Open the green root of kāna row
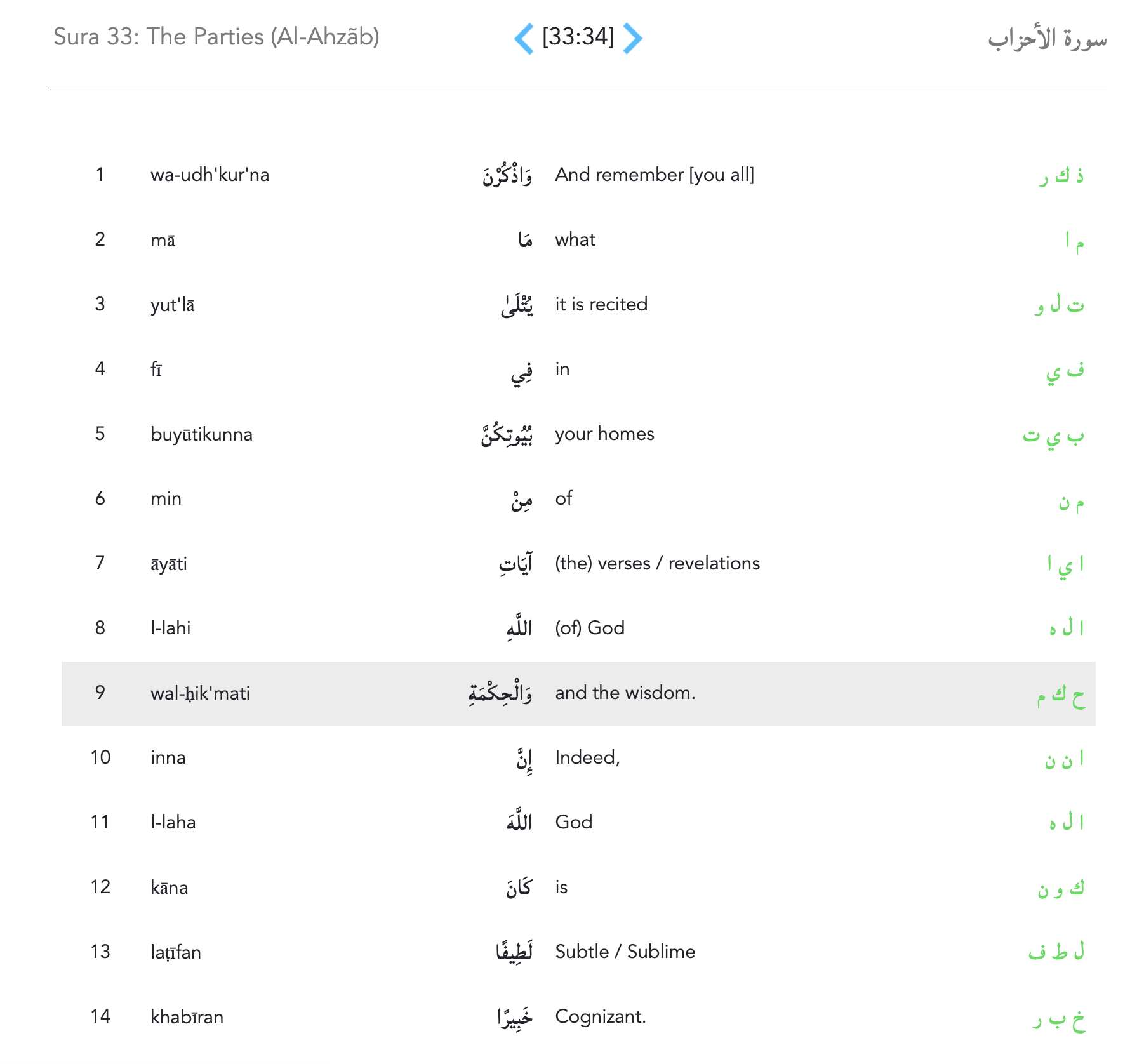The width and height of the screenshot is (1144, 1064). [1060, 888]
